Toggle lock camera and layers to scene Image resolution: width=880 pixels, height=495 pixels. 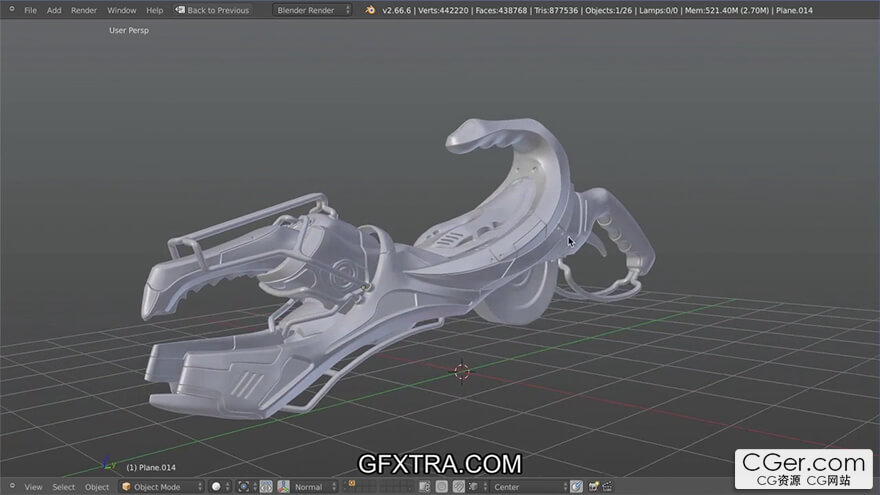tap(425, 487)
